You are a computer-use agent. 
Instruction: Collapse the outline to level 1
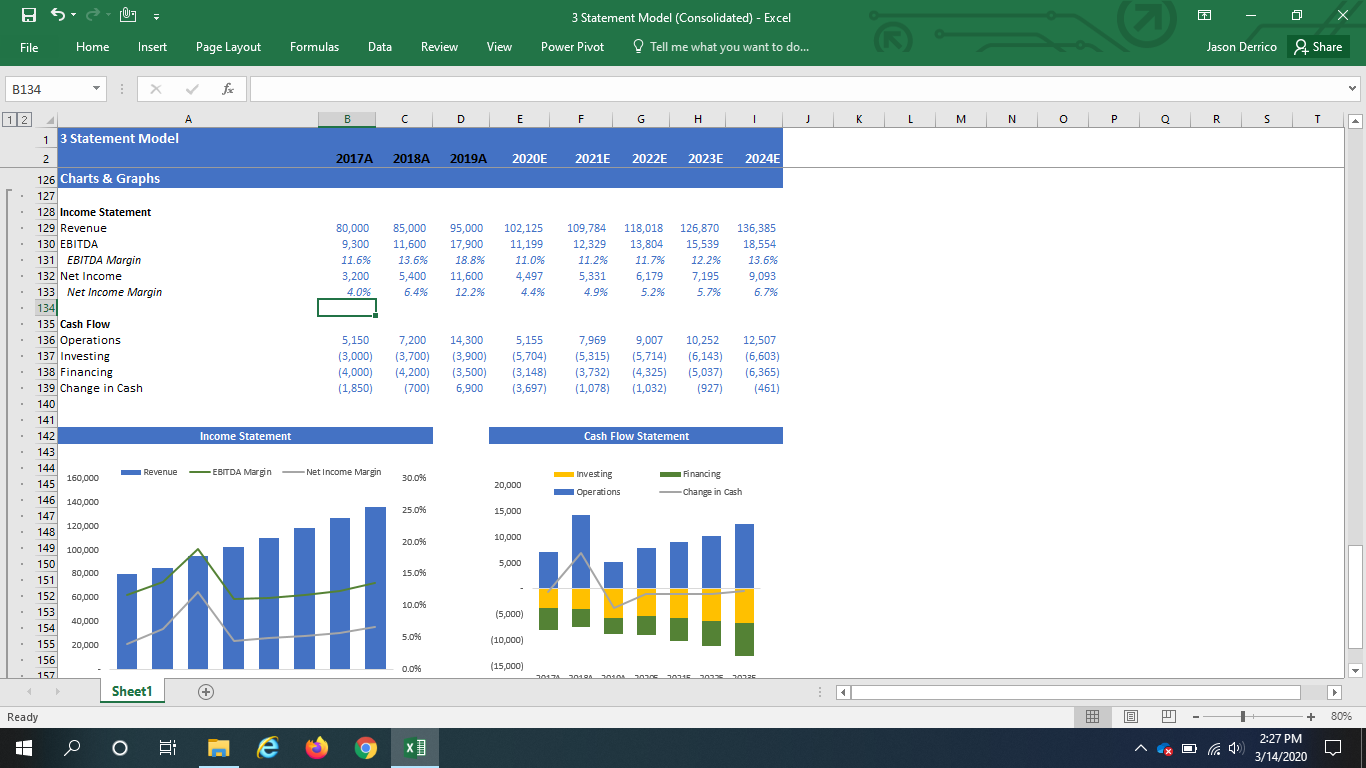pyautogui.click(x=10, y=119)
